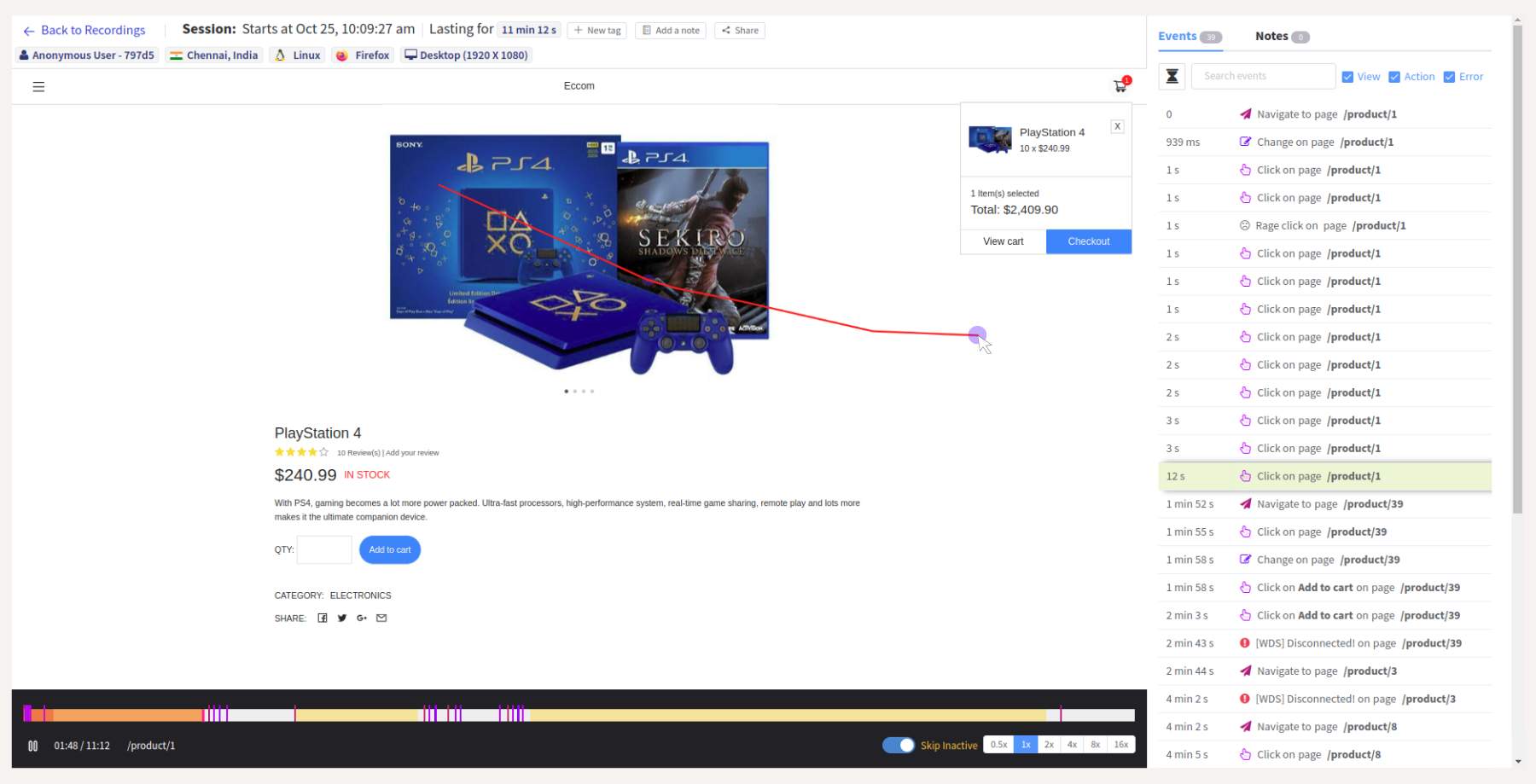Share product via Twitter icon
Image resolution: width=1536 pixels, height=784 pixels.
342,618
